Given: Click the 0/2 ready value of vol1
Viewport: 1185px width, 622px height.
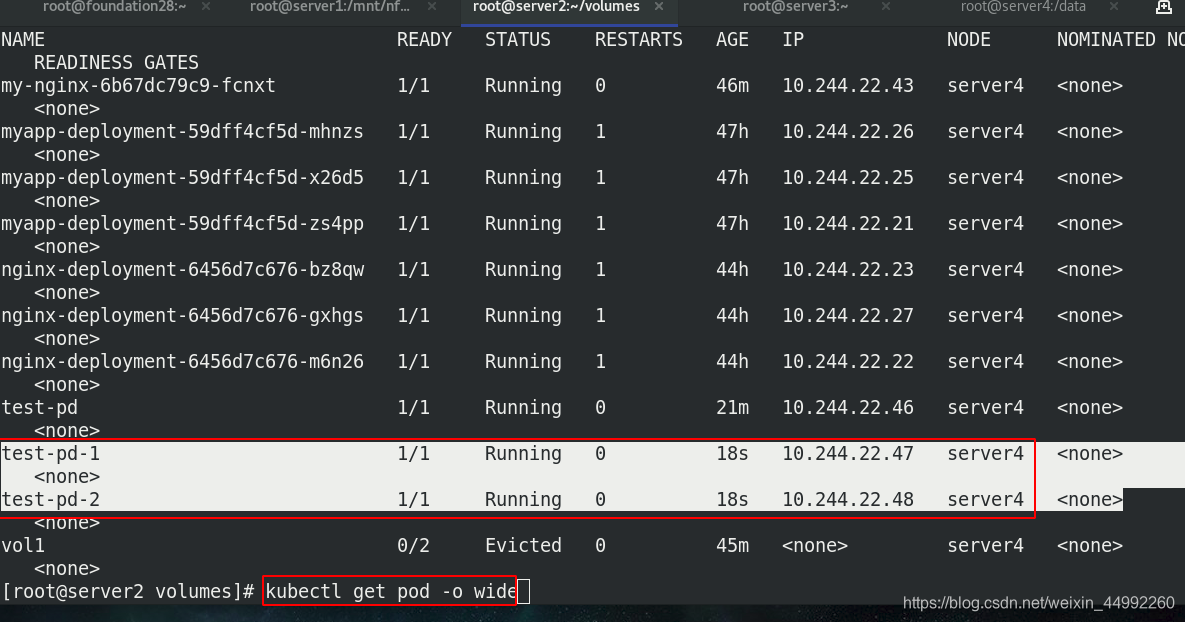Looking at the screenshot, I should tap(413, 546).
